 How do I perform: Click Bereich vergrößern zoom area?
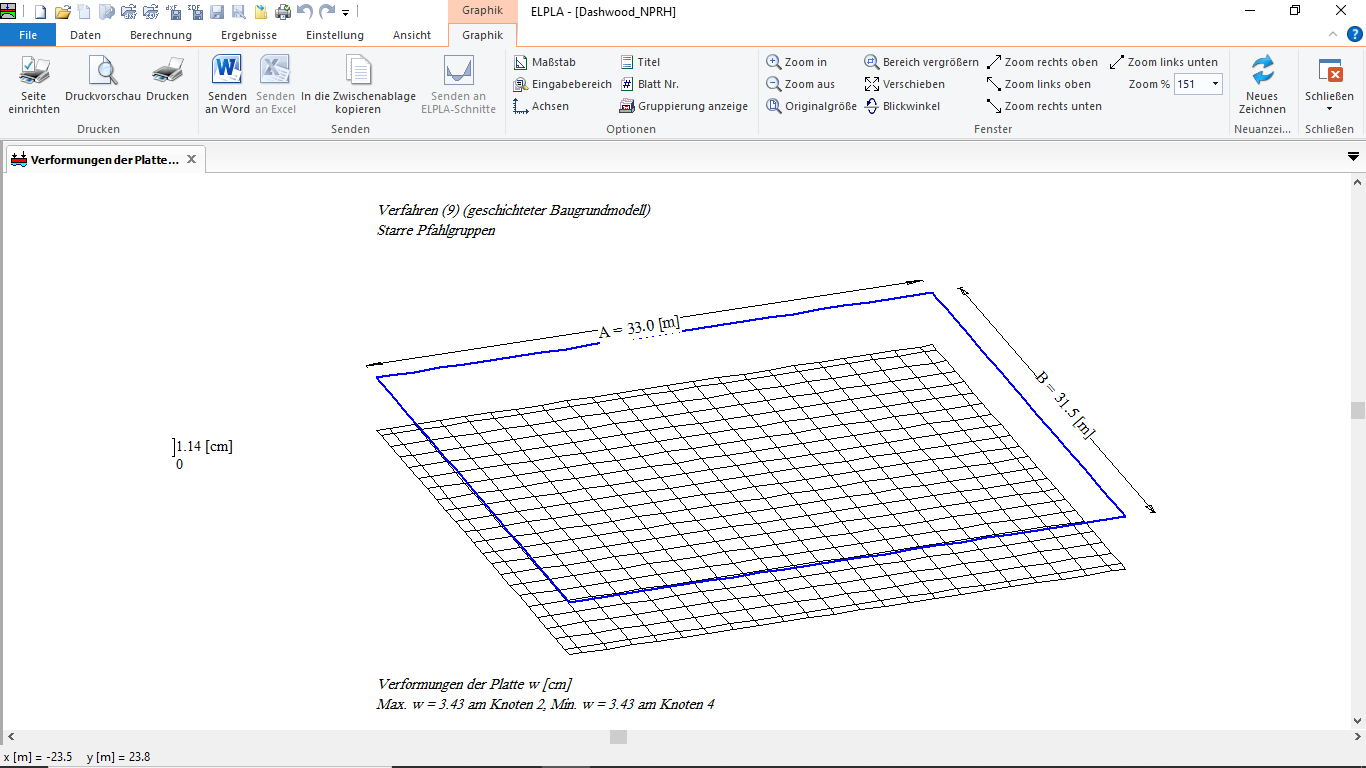921,62
